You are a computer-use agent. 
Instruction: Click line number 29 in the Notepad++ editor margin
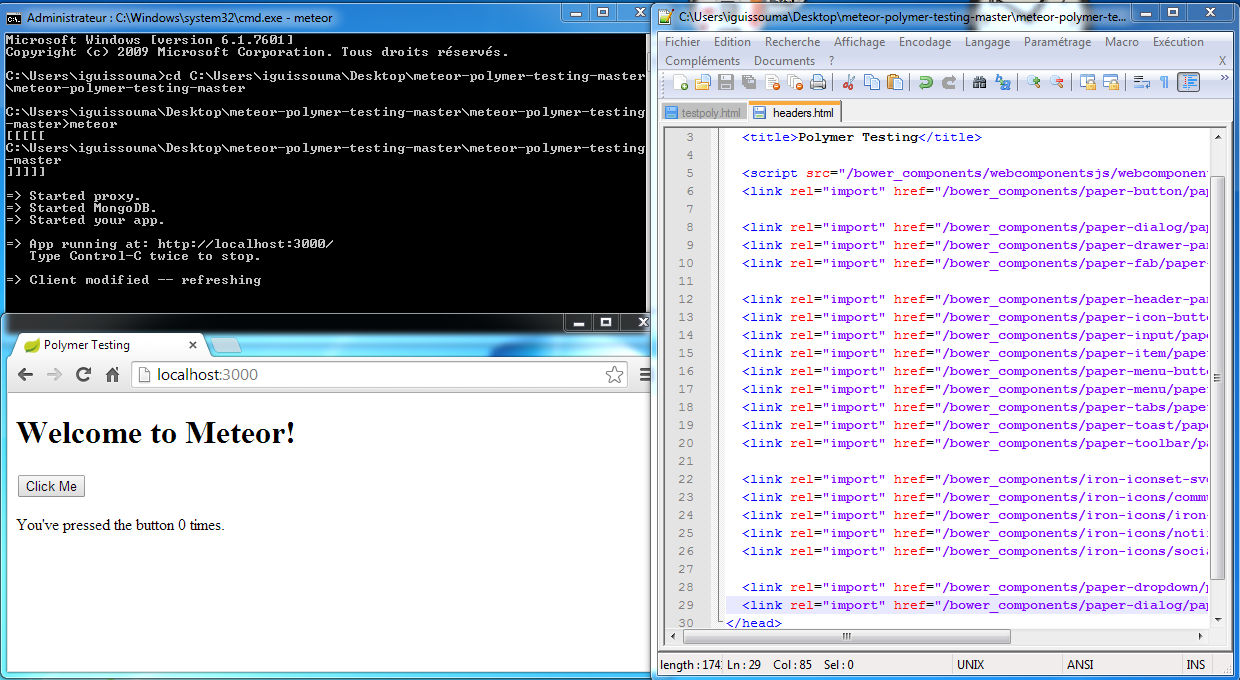pos(685,605)
